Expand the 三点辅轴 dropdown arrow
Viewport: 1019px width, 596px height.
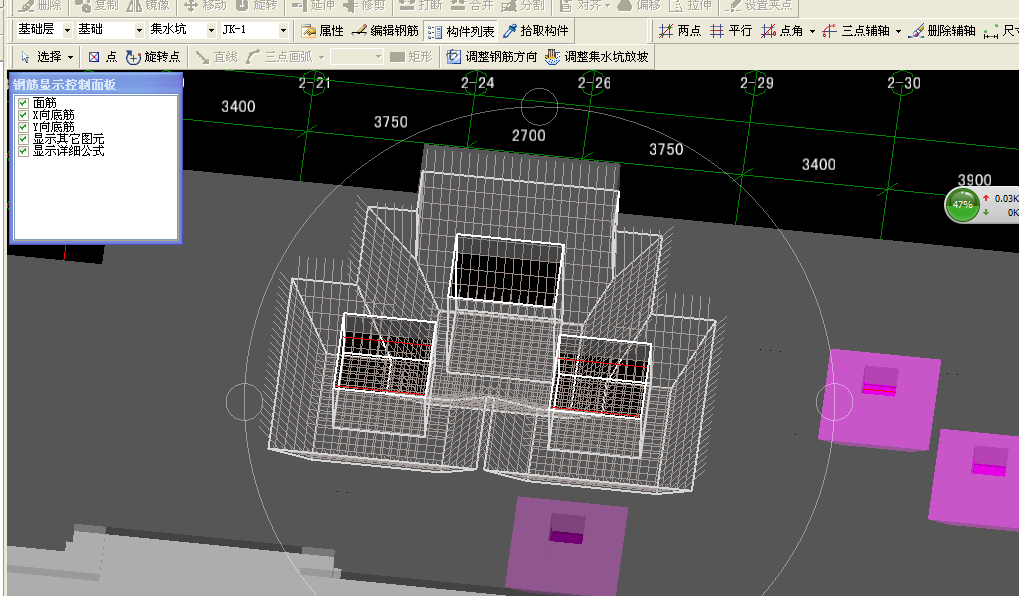(898, 31)
